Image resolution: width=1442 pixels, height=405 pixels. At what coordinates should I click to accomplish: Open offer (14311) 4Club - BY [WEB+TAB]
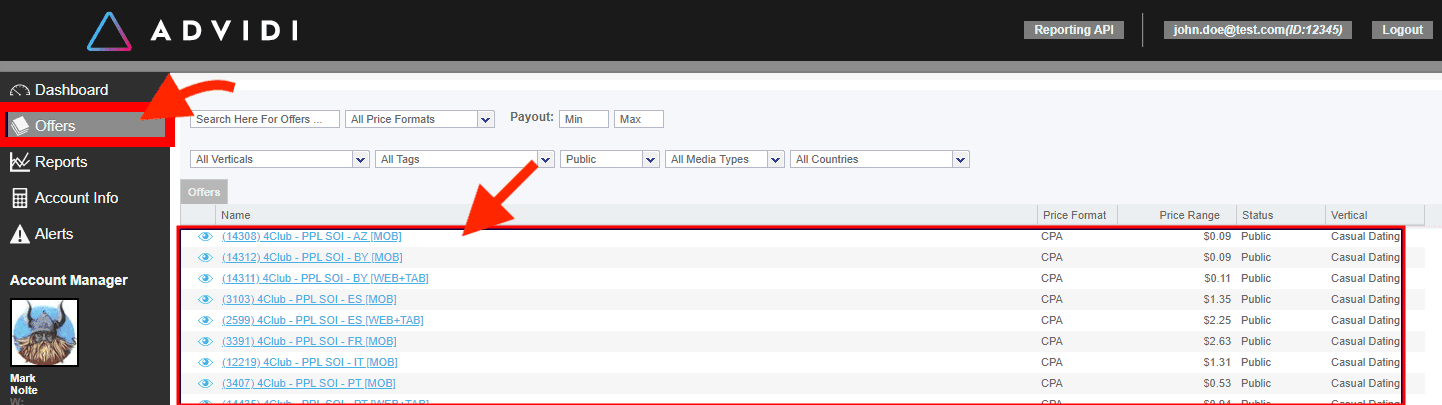325,278
